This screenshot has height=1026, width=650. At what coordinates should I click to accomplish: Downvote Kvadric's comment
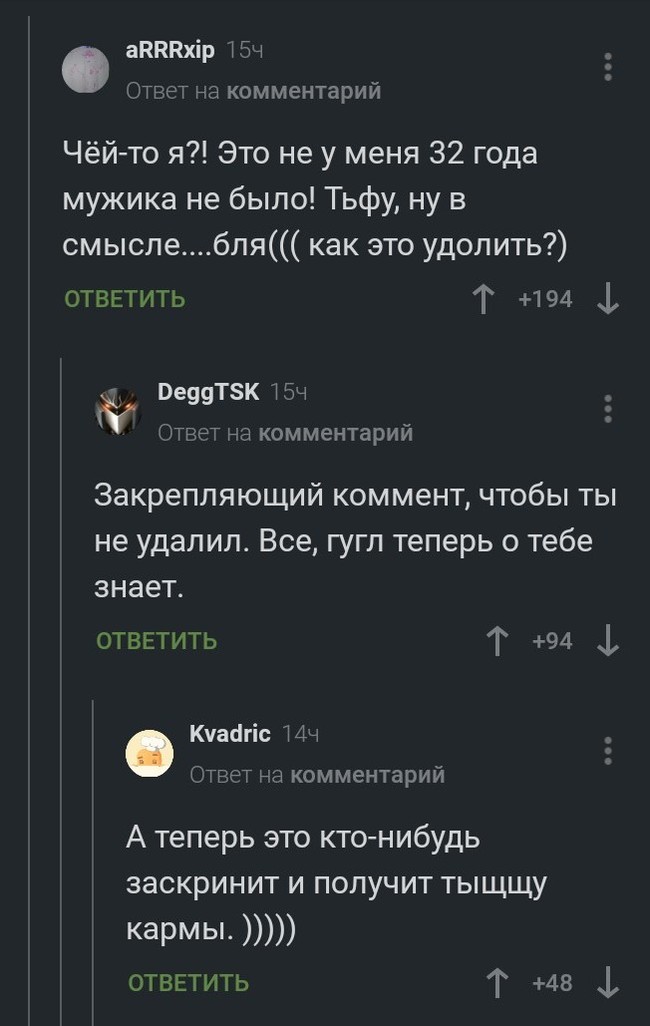pos(607,982)
